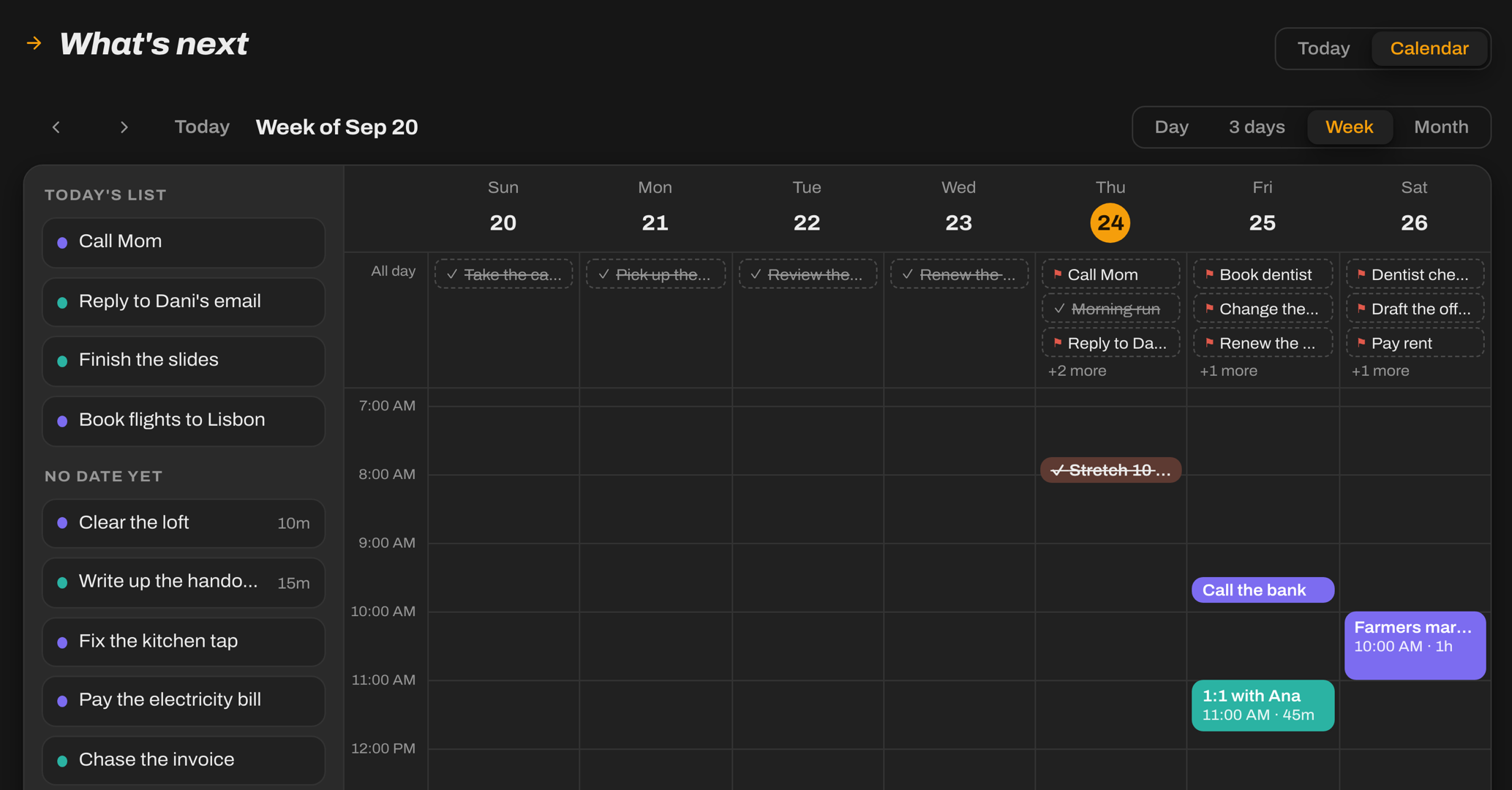Select Monday 21 column header
Viewport: 1512px width, 790px height.
(x=655, y=208)
